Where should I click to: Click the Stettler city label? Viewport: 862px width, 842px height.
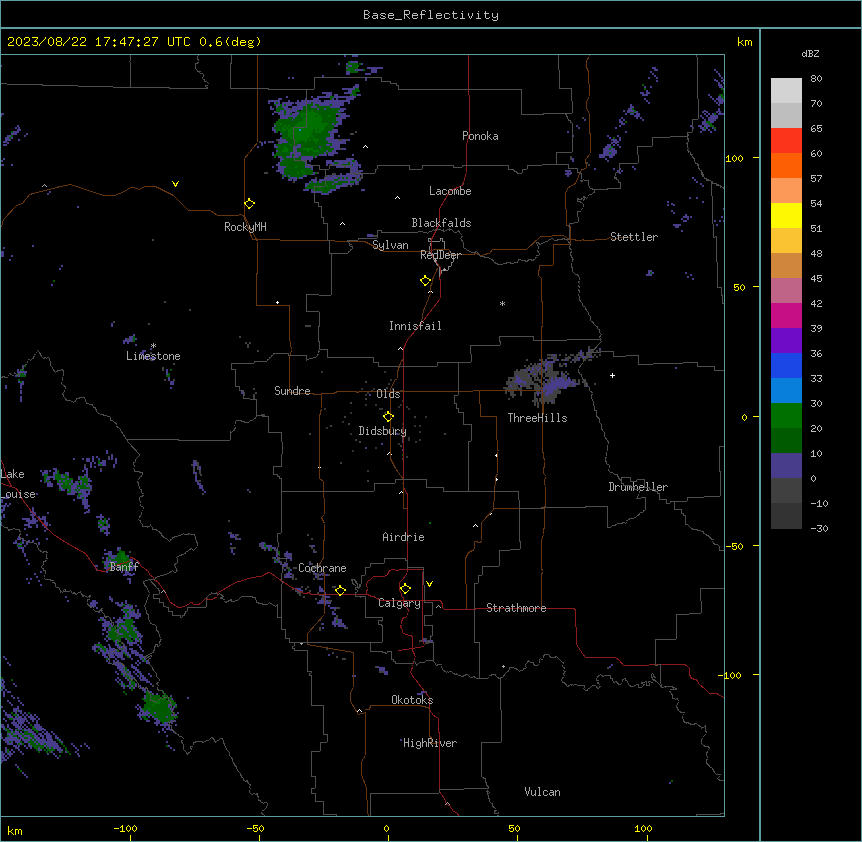tap(634, 237)
